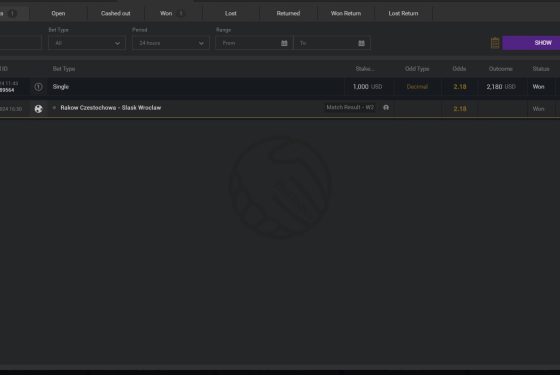
Task: Click the orange notepad icon beside SHOW
Action: (x=495, y=43)
